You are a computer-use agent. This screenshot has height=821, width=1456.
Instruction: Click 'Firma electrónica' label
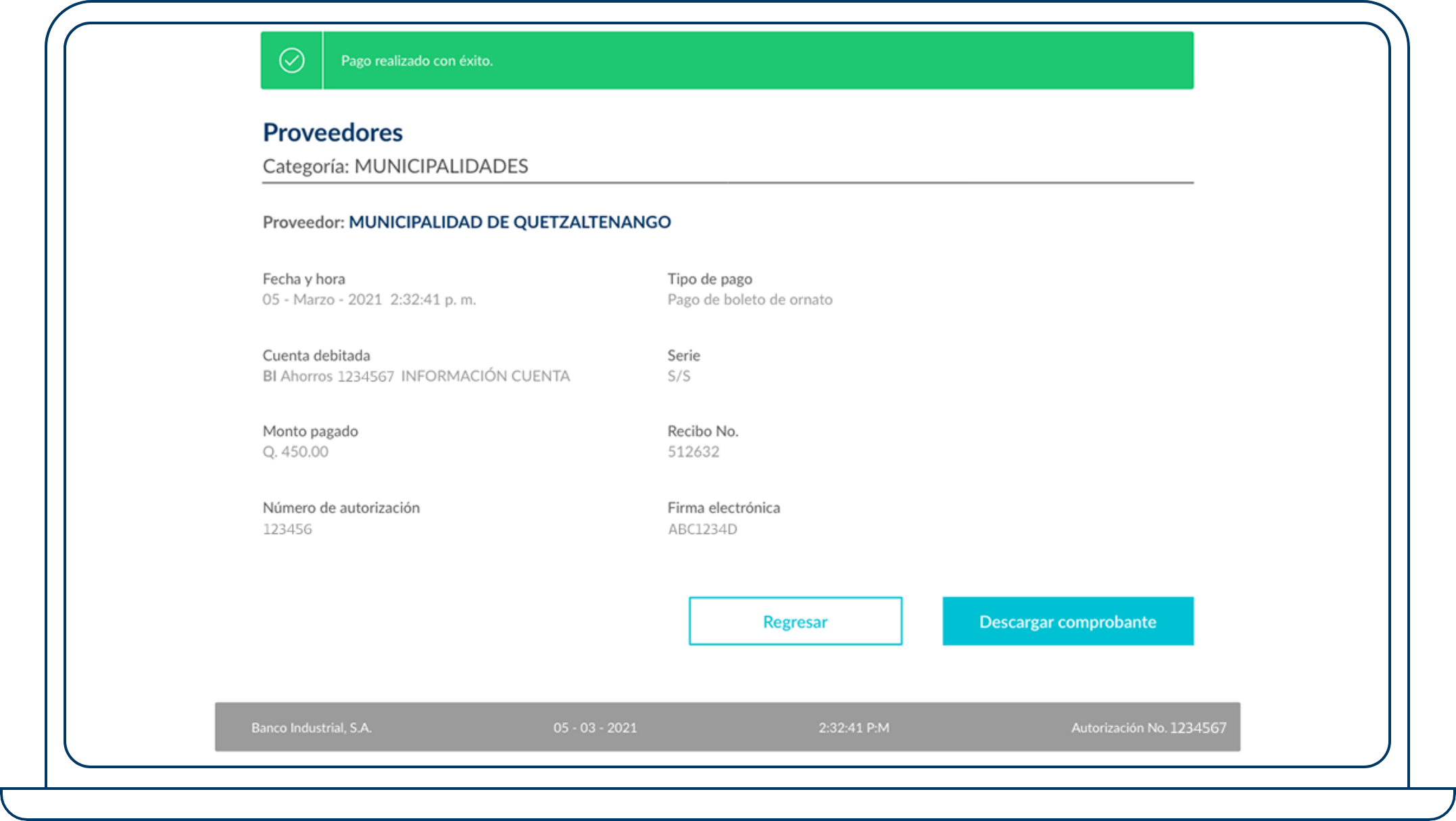pyautogui.click(x=724, y=508)
